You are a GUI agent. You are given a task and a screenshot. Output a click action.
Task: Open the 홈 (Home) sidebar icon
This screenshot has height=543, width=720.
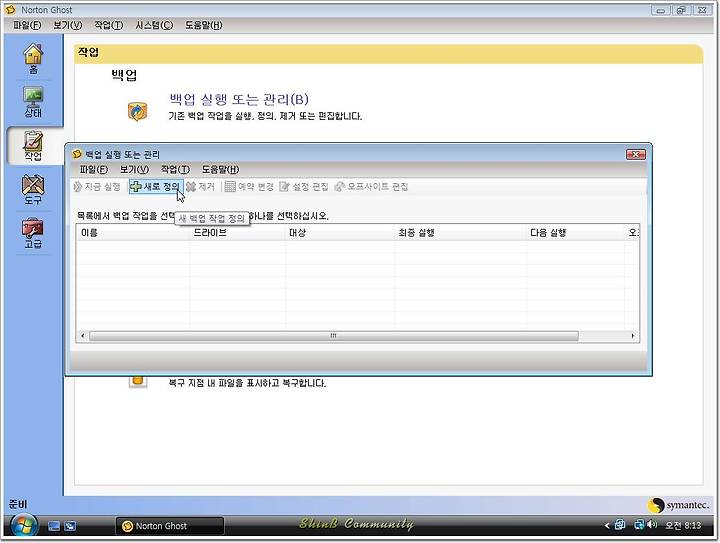[x=33, y=58]
